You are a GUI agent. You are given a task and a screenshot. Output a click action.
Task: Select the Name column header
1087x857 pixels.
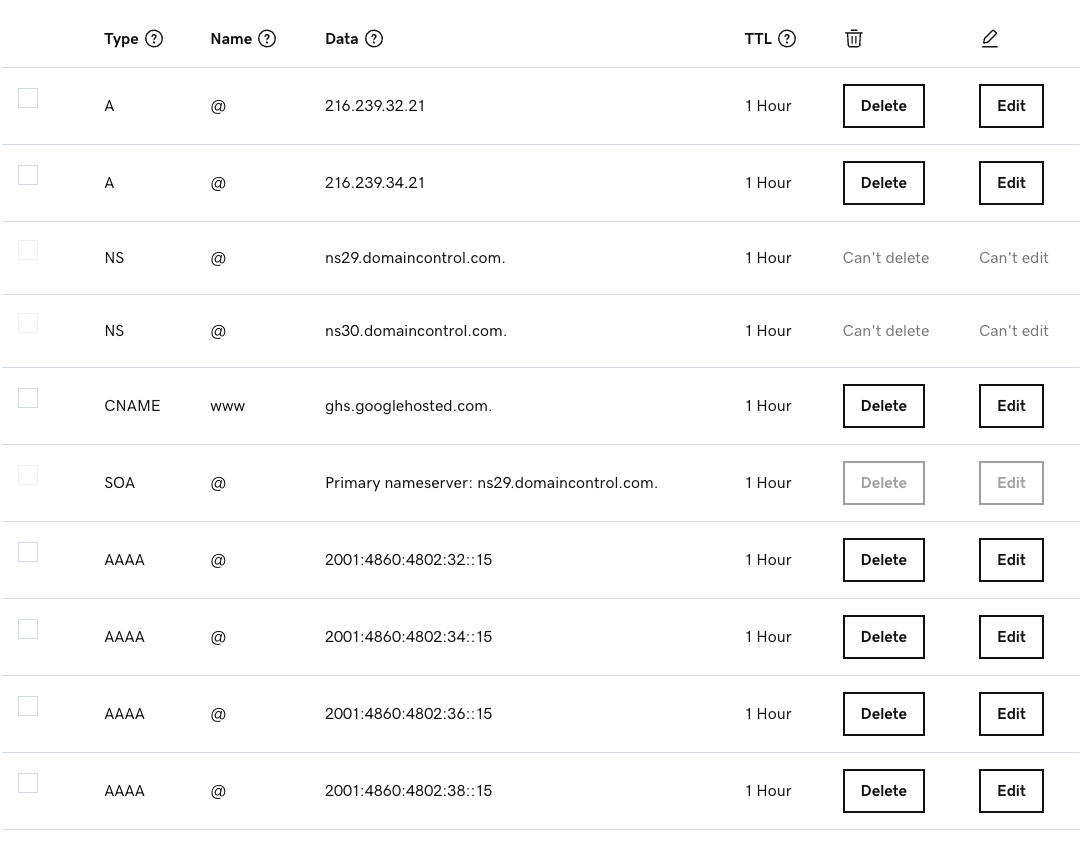click(x=231, y=39)
